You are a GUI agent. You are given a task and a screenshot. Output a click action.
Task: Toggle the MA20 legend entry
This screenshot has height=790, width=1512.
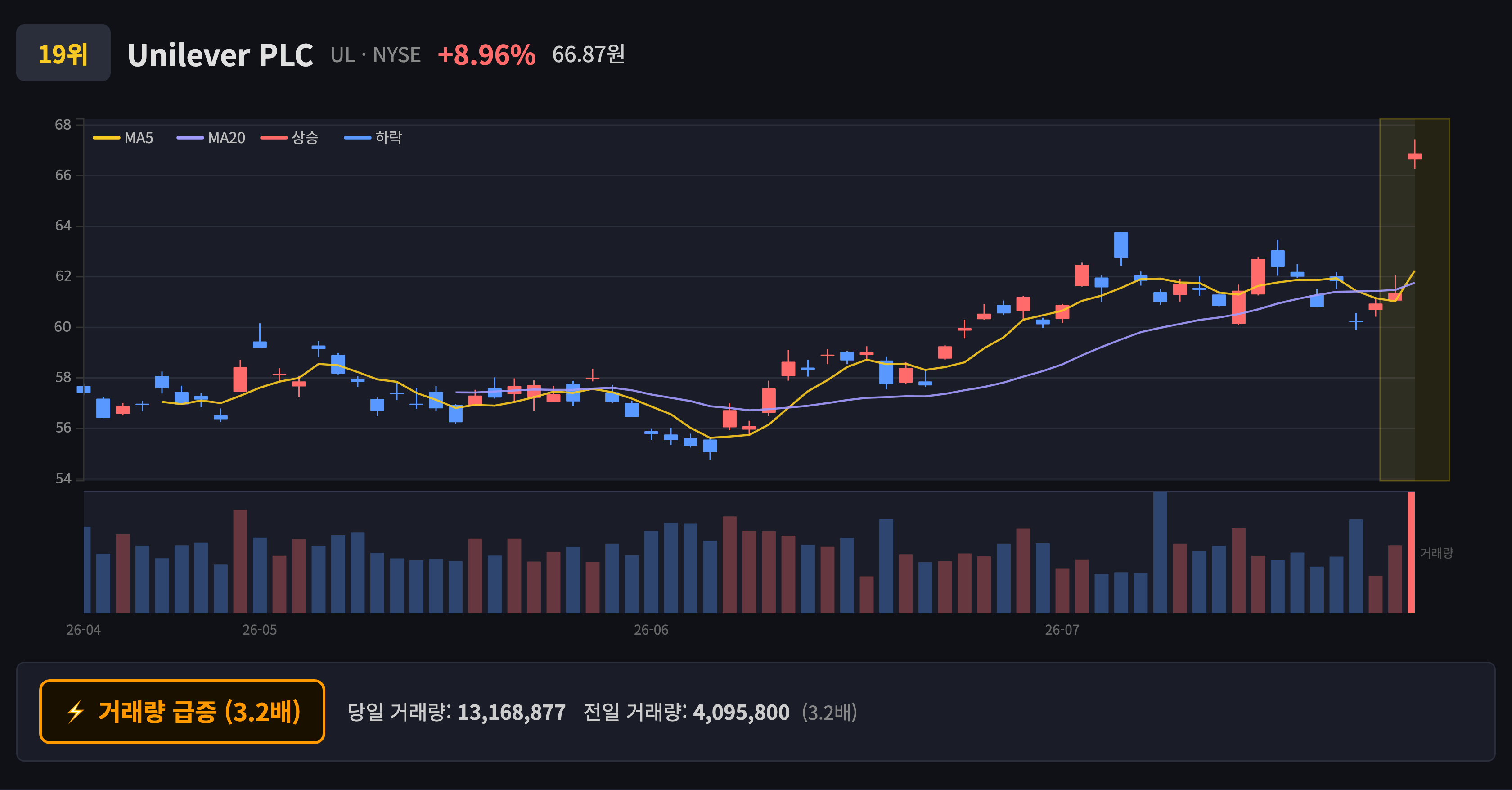(211, 138)
